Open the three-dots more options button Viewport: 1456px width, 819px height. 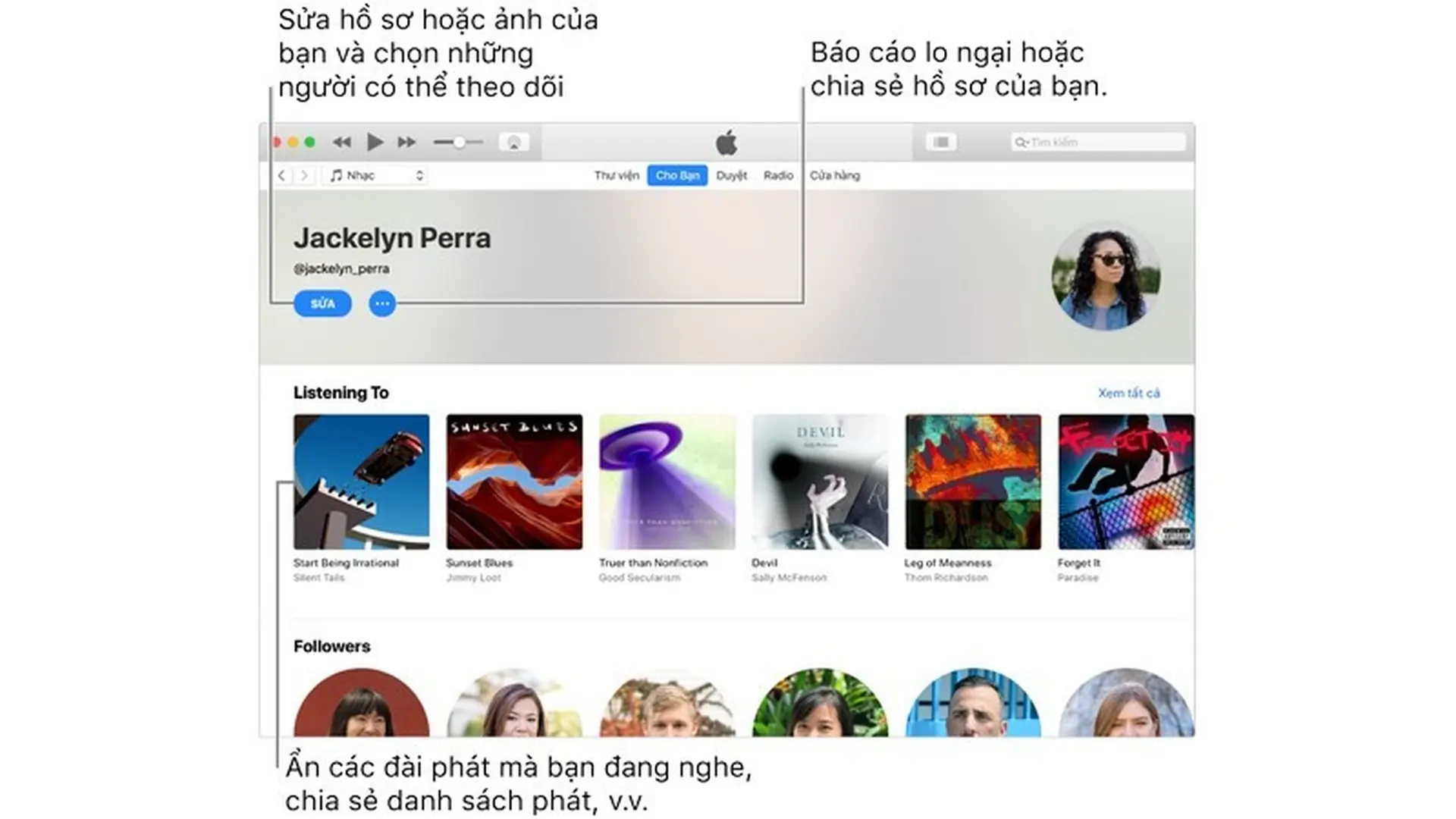[x=382, y=303]
